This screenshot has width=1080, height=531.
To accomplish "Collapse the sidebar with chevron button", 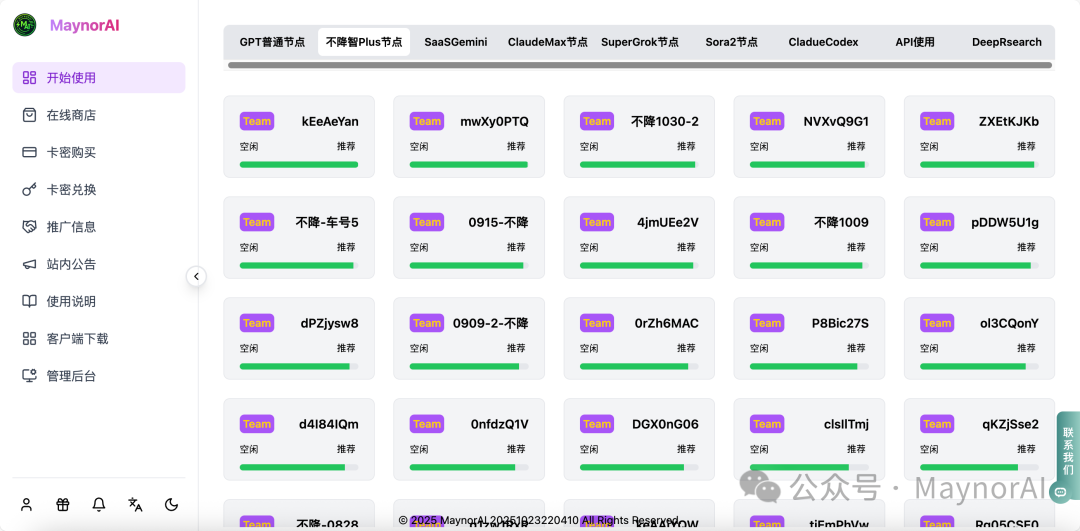I will click(196, 276).
